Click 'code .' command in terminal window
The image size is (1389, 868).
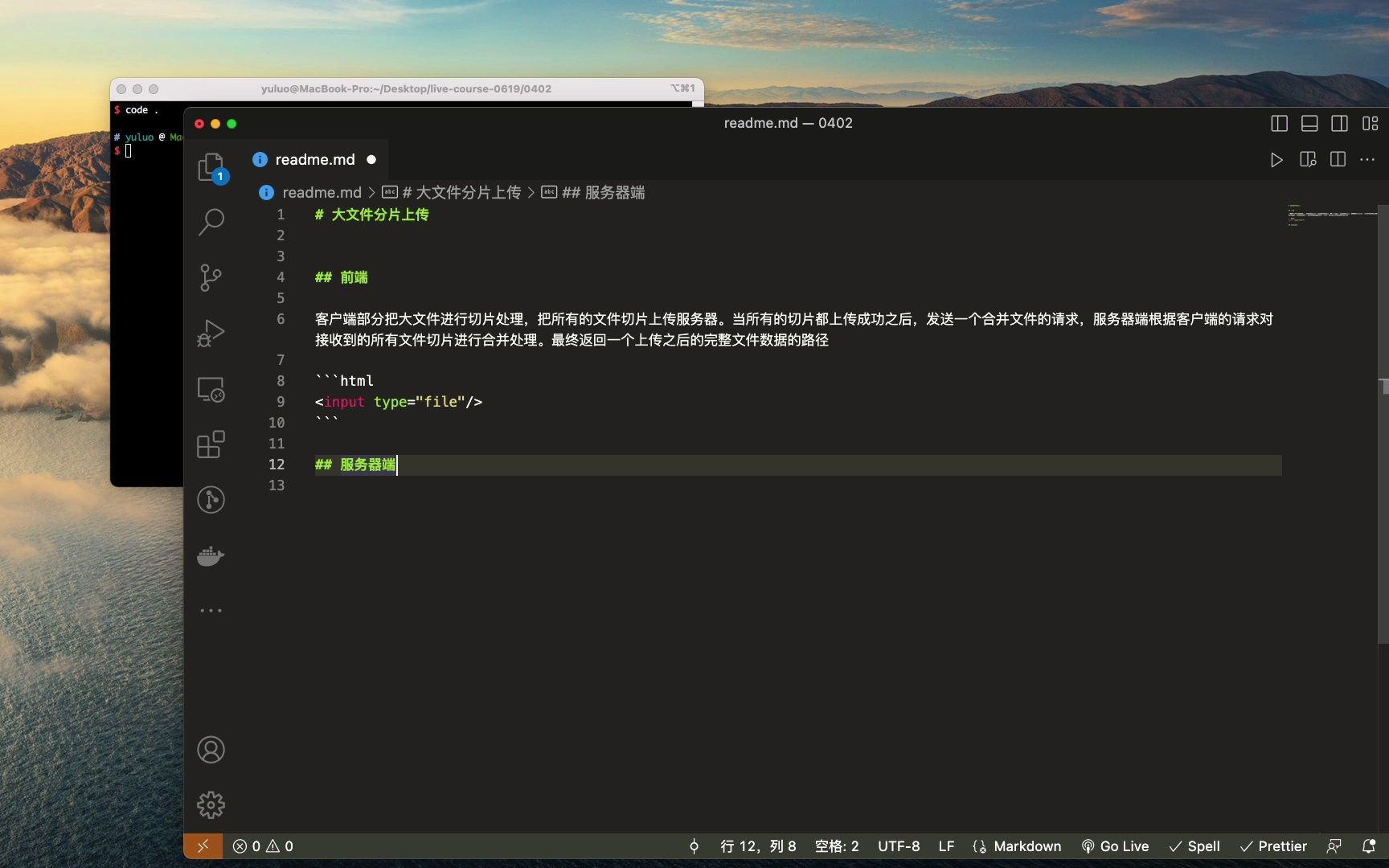[141, 110]
